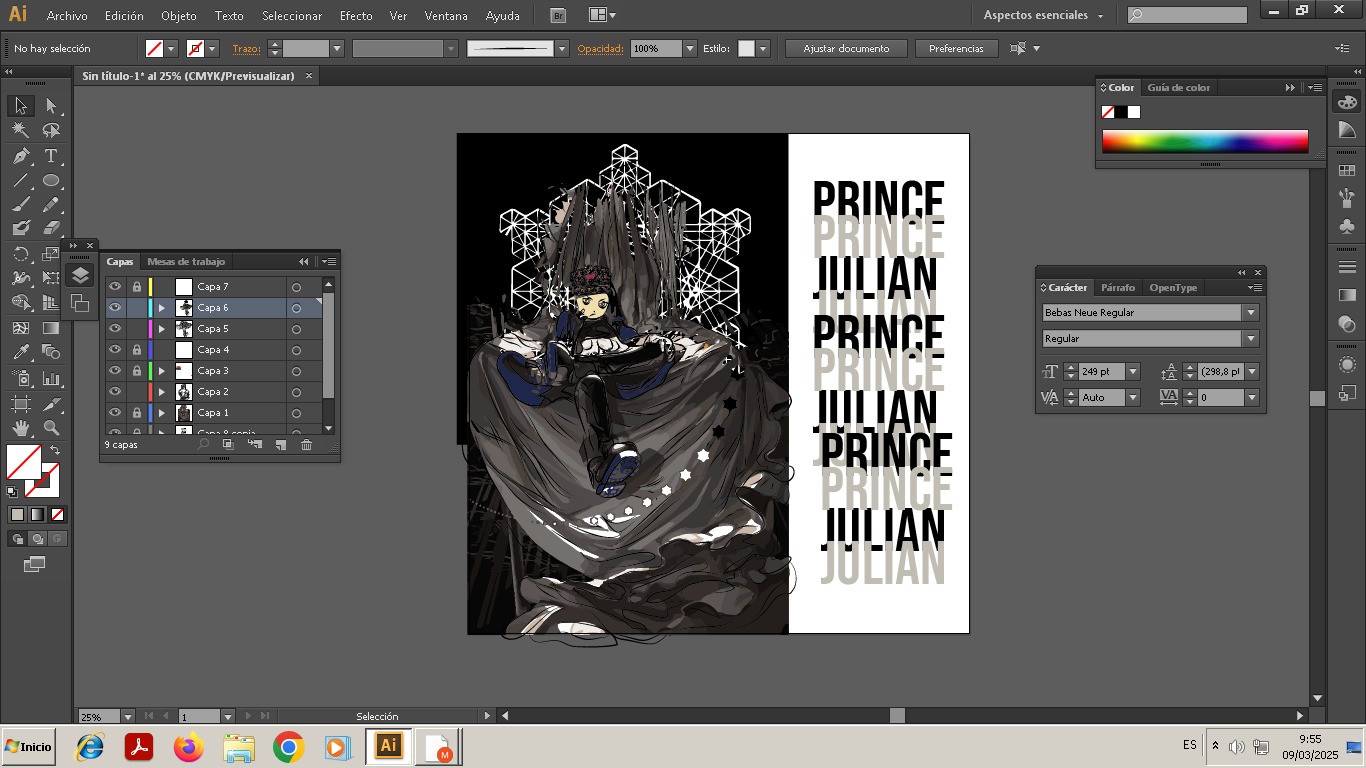Unlock Capa 1 layer lock
Image resolution: width=1366 pixels, height=768 pixels.
pos(137,413)
